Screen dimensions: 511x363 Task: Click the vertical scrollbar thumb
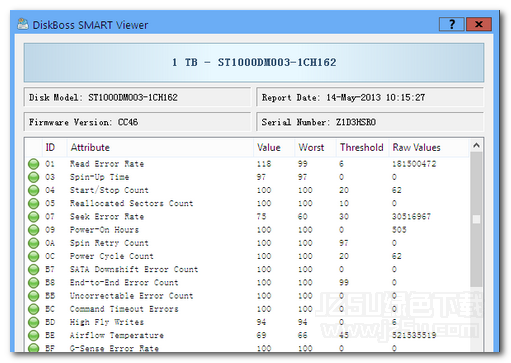pos(476,219)
